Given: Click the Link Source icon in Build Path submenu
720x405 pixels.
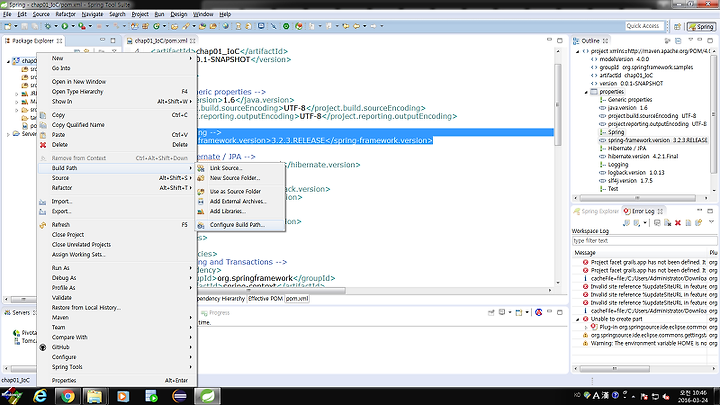Looking at the screenshot, I should [x=201, y=169].
